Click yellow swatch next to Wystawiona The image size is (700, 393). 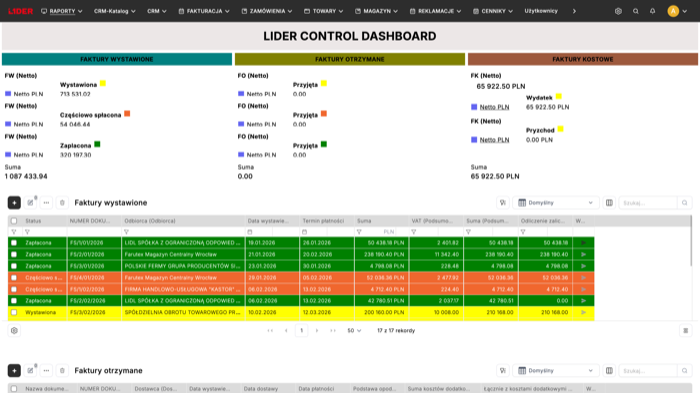[103, 84]
